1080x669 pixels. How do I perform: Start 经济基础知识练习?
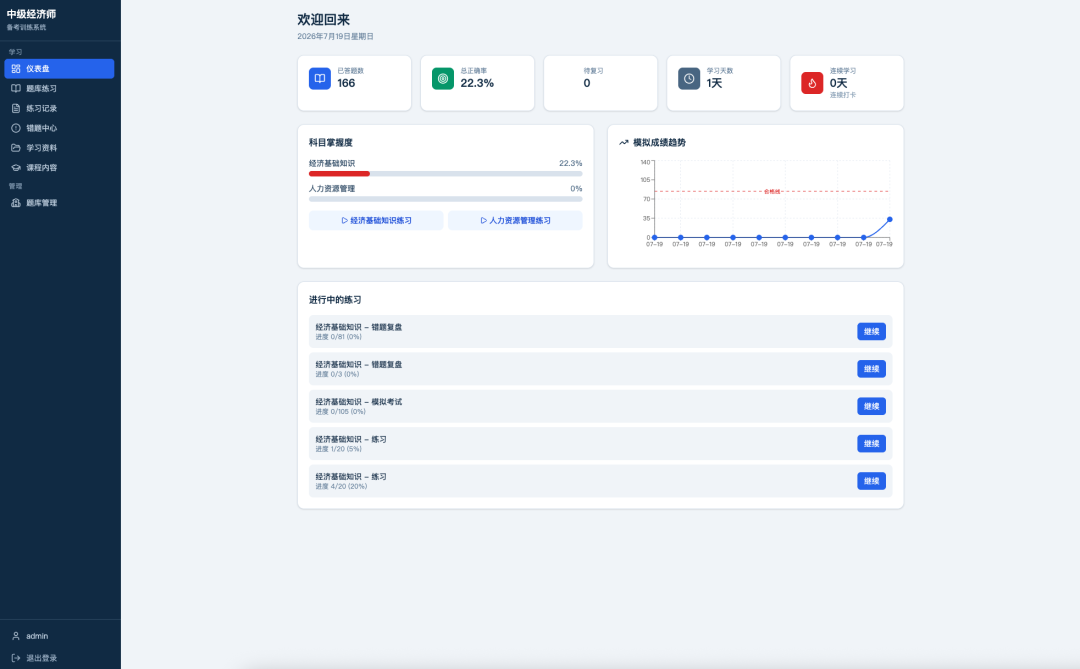[x=376, y=220]
